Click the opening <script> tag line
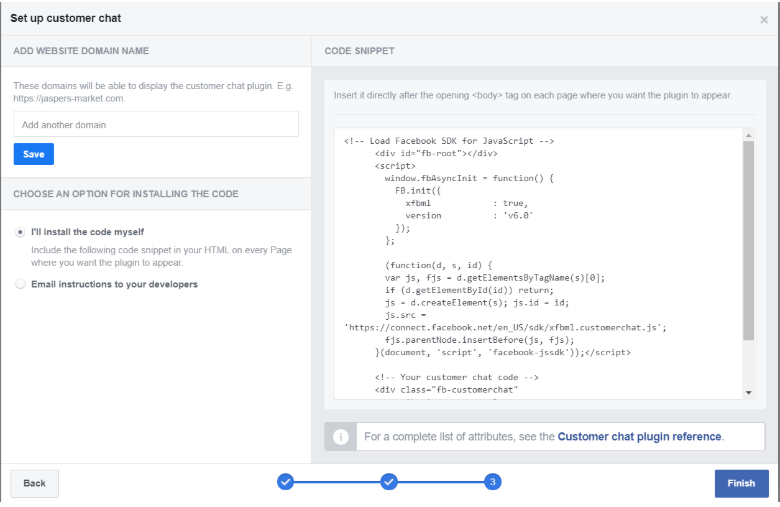Screen dimensions: 780x507 click(395, 166)
